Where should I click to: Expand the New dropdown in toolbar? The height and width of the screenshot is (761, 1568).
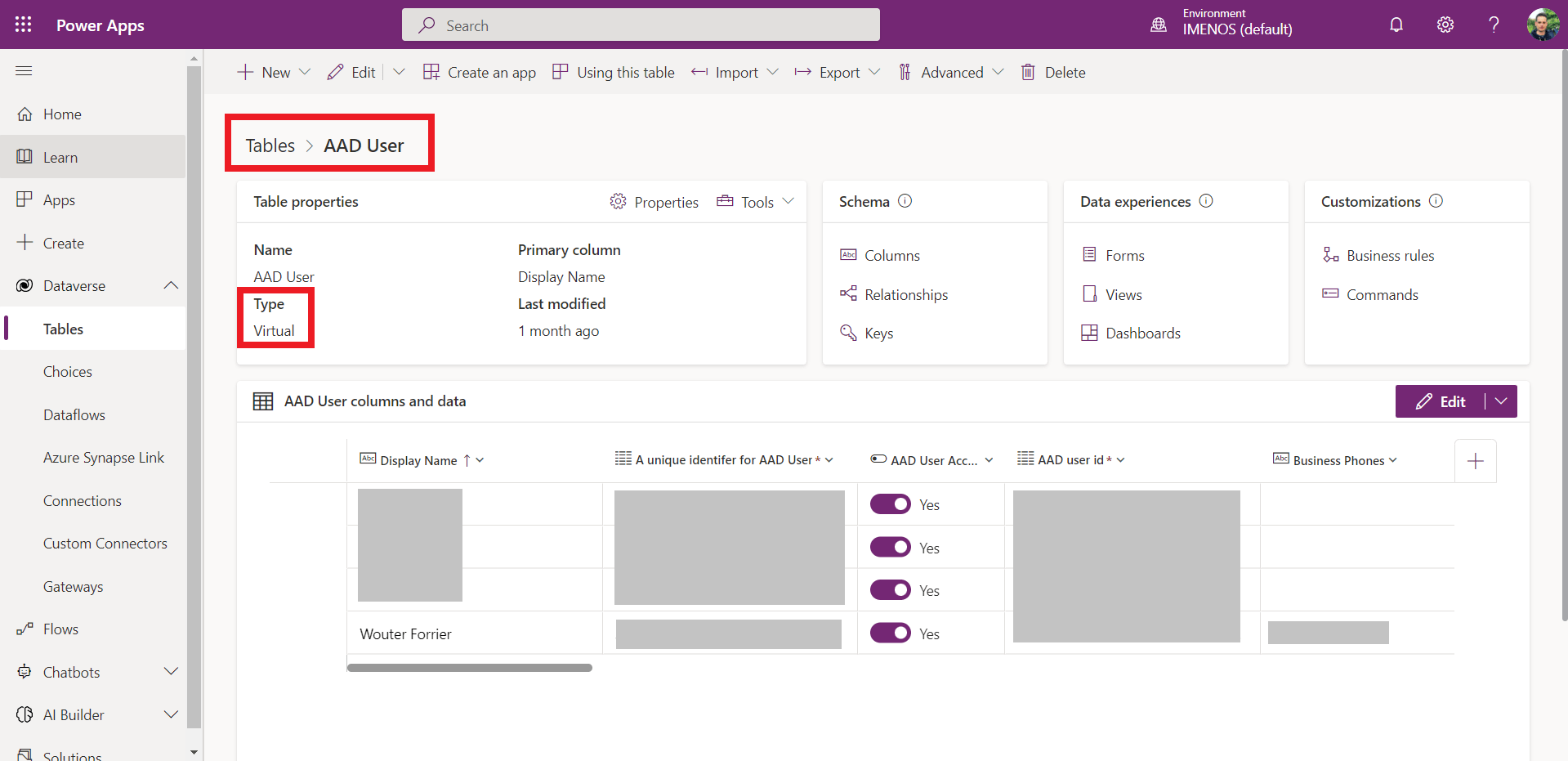pos(305,72)
